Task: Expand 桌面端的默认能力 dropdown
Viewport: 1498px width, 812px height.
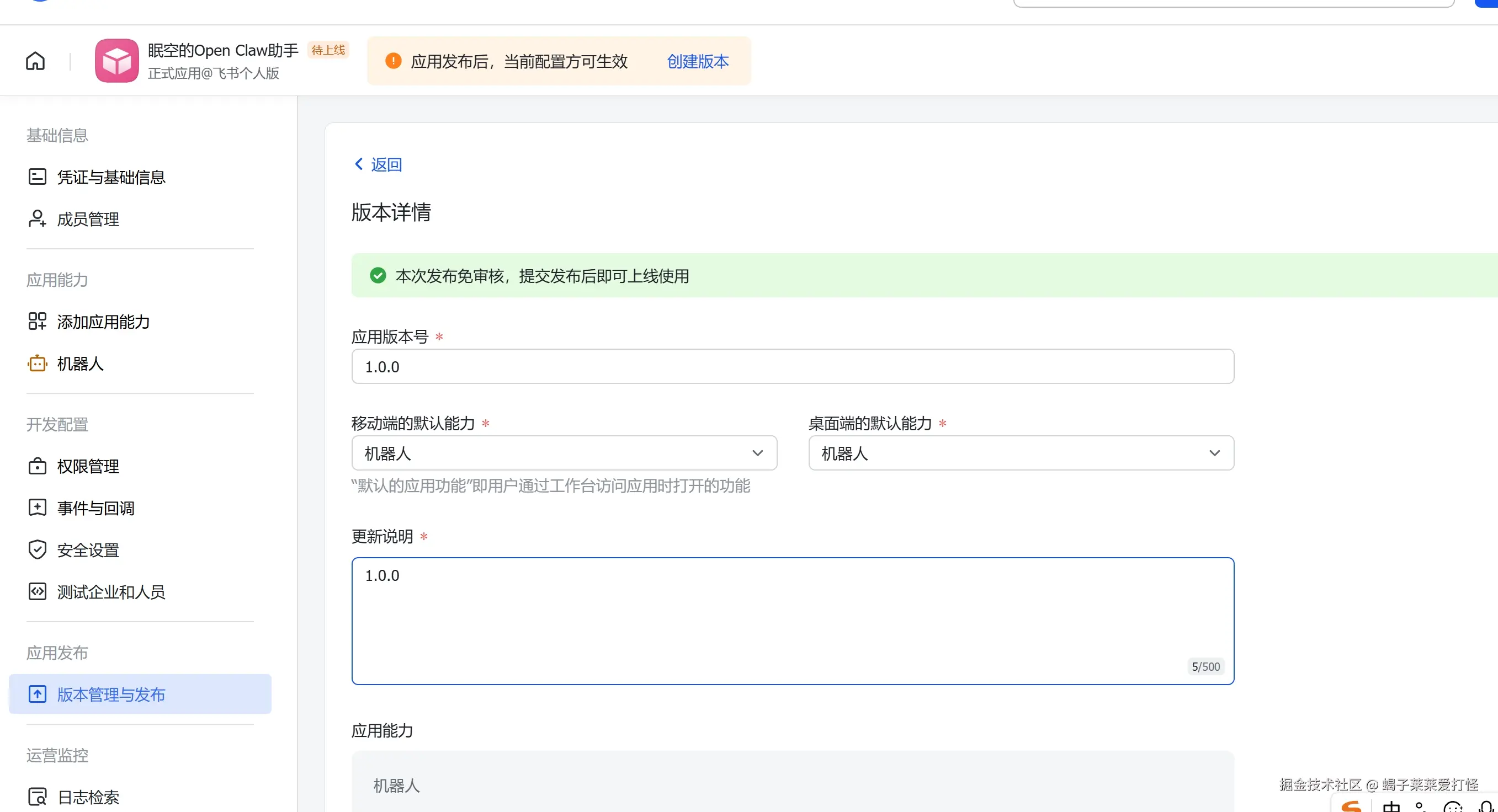Action: point(1021,453)
